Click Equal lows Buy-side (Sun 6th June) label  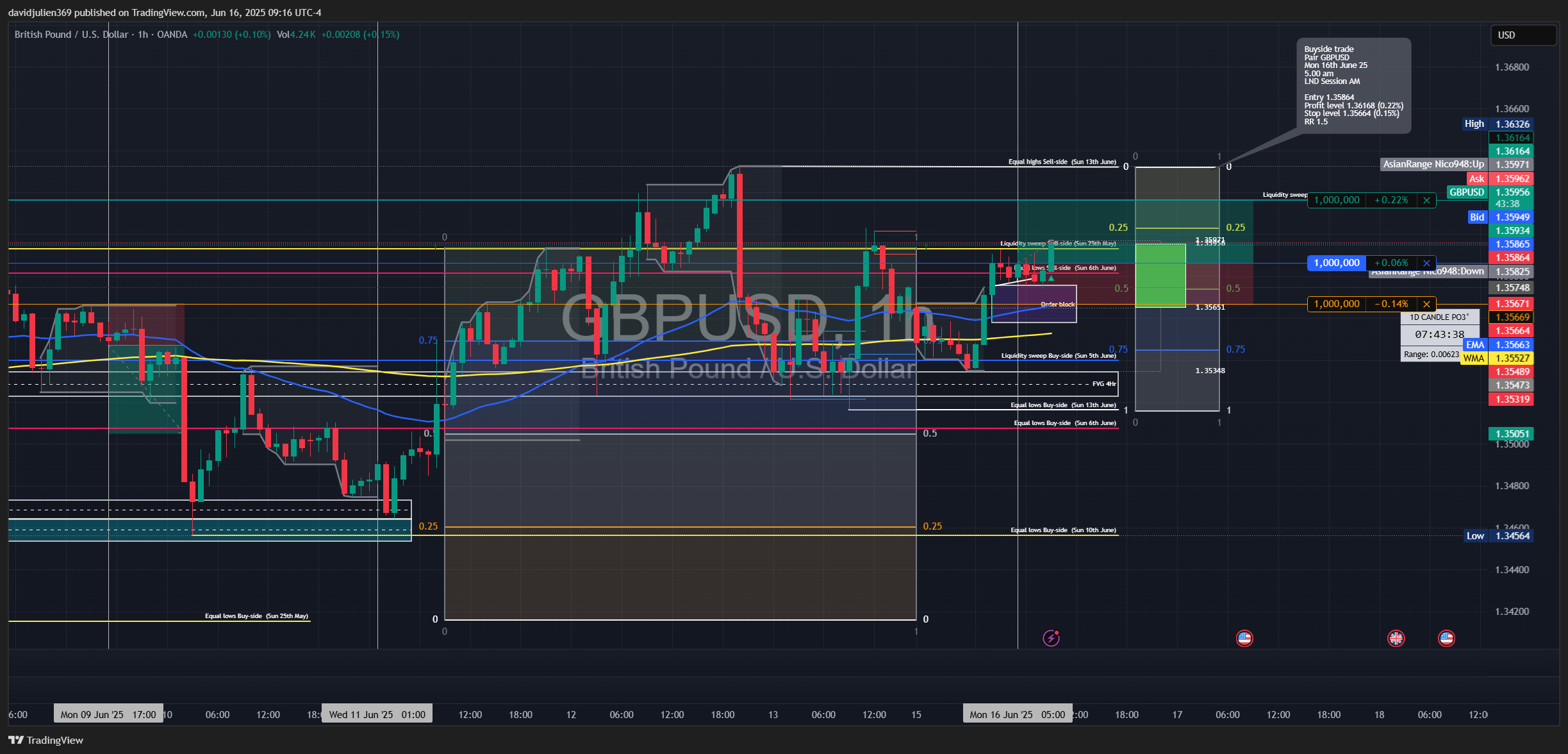click(x=1064, y=423)
